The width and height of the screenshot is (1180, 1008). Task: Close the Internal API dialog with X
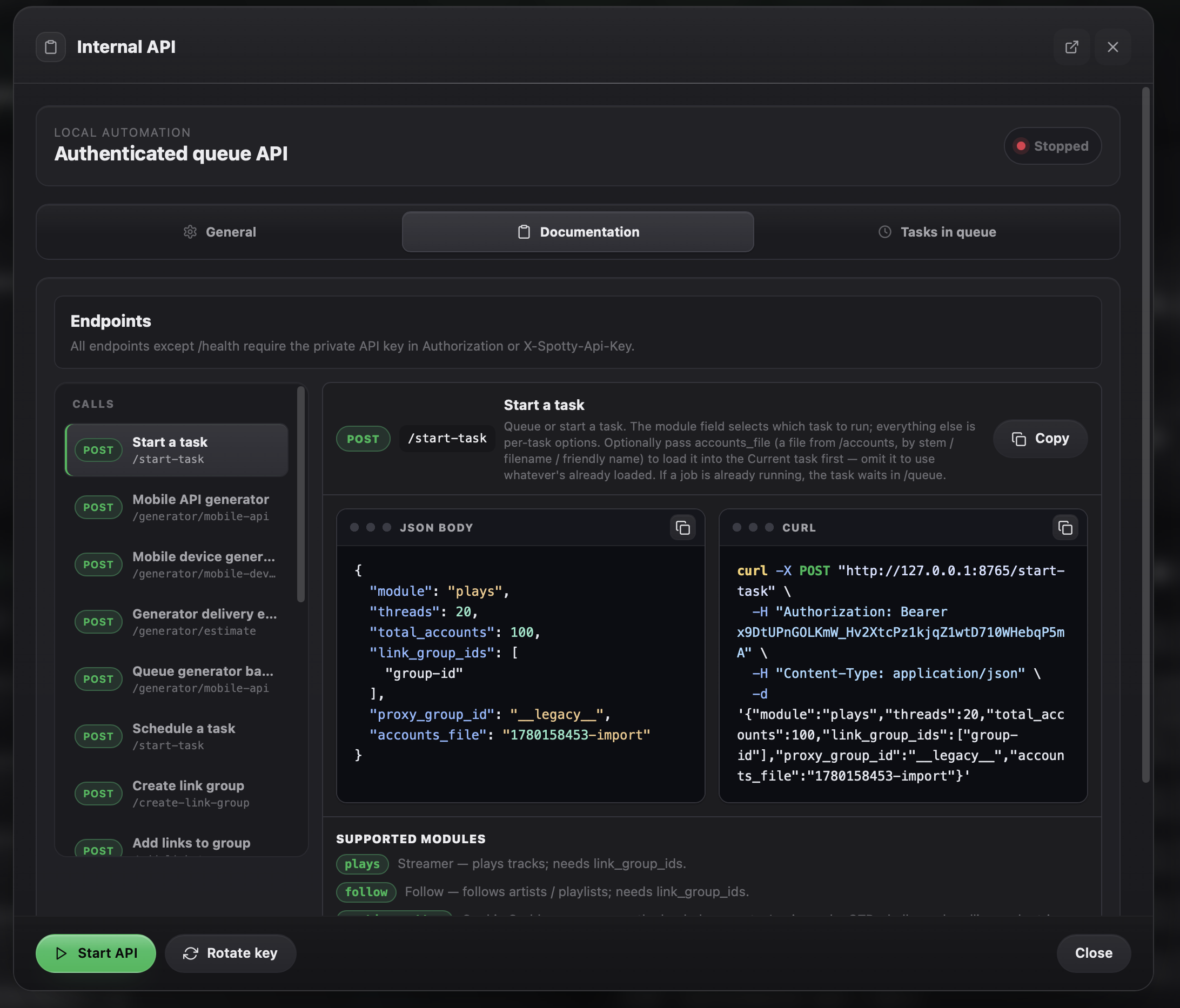(1112, 46)
